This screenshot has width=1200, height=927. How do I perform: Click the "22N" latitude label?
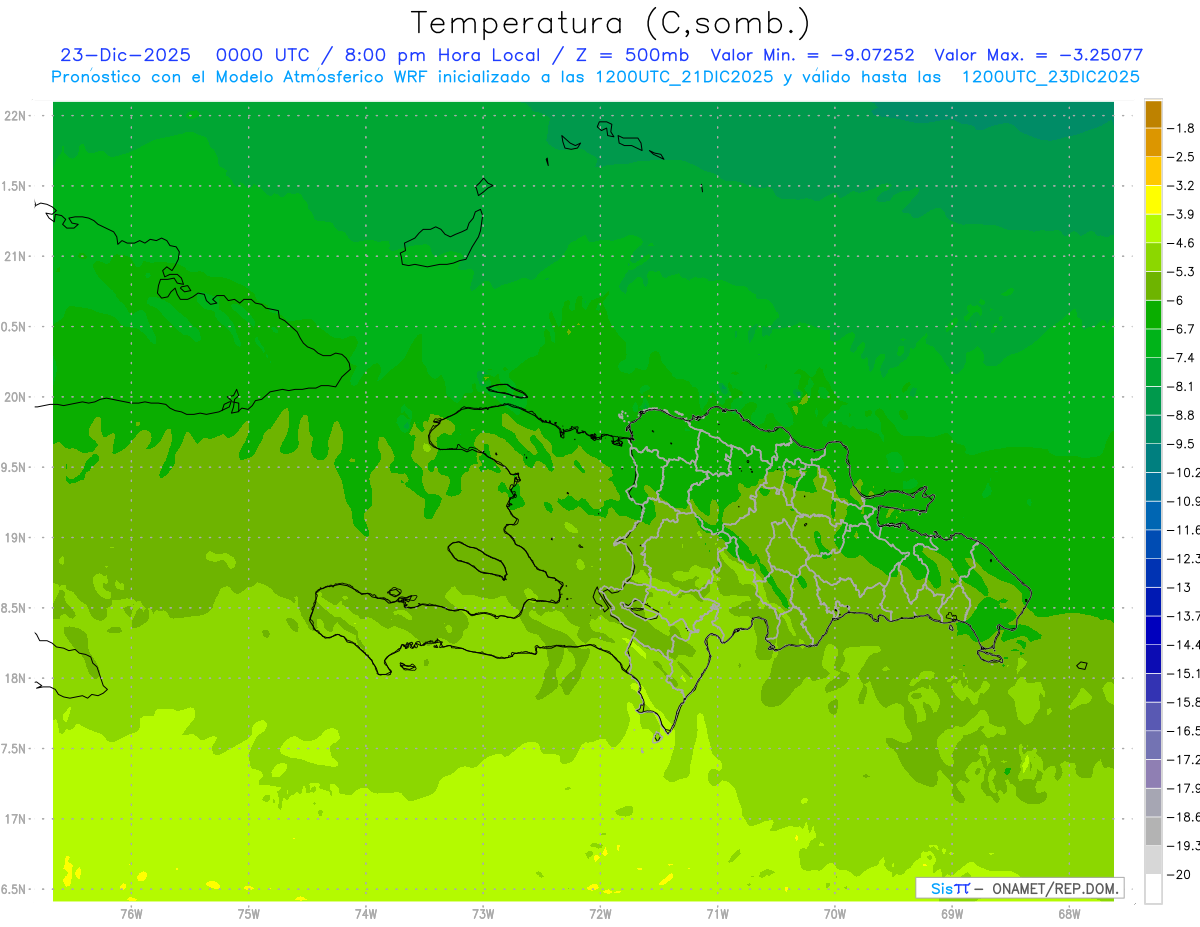click(16, 116)
